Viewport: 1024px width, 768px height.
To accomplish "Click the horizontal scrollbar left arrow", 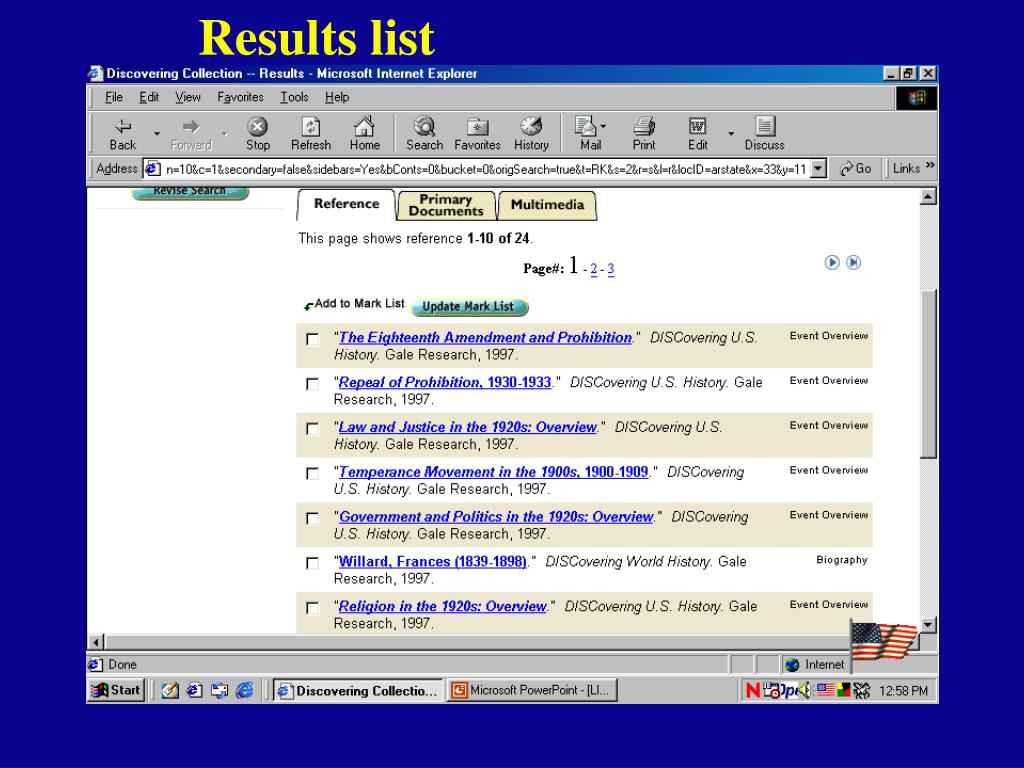I will (96, 642).
